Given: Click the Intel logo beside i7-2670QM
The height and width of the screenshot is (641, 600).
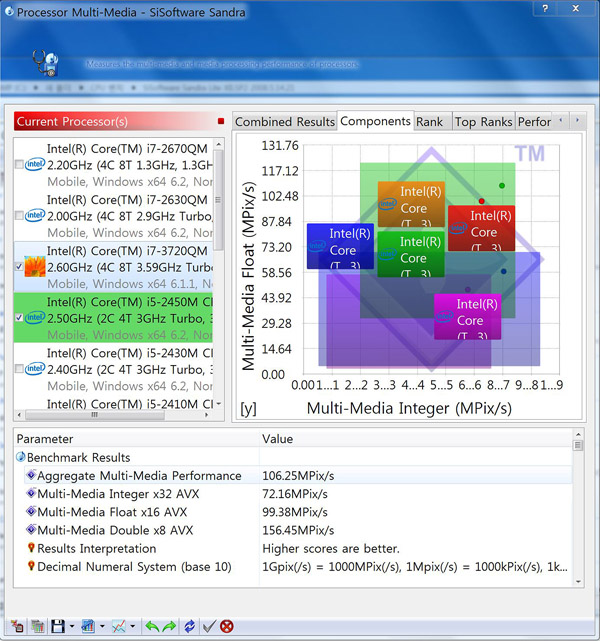Looking at the screenshot, I should click(35, 164).
